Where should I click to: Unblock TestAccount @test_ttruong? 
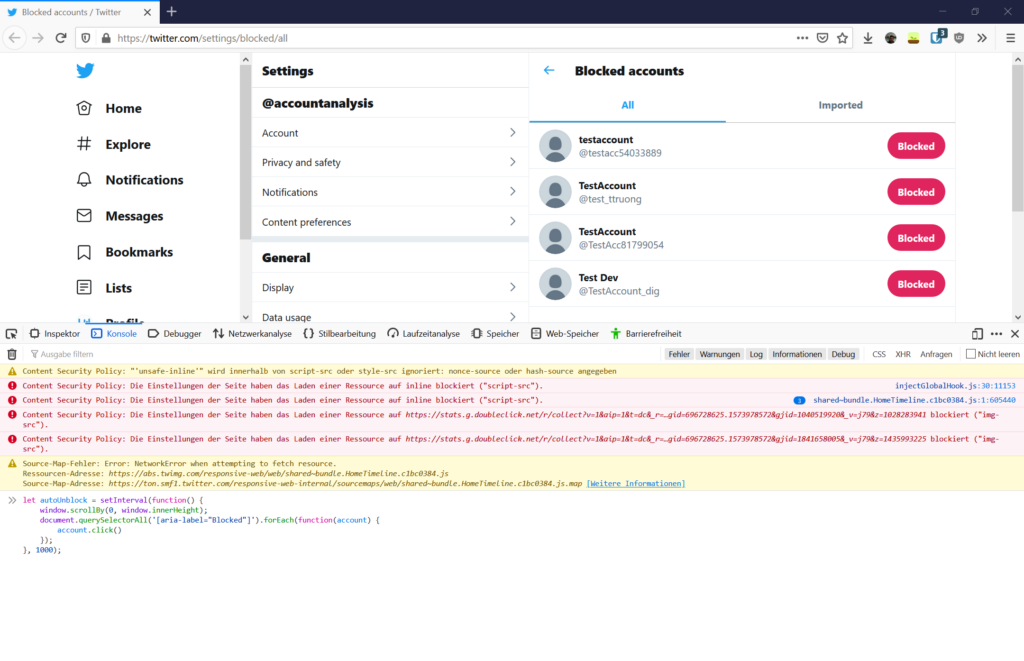(916, 192)
